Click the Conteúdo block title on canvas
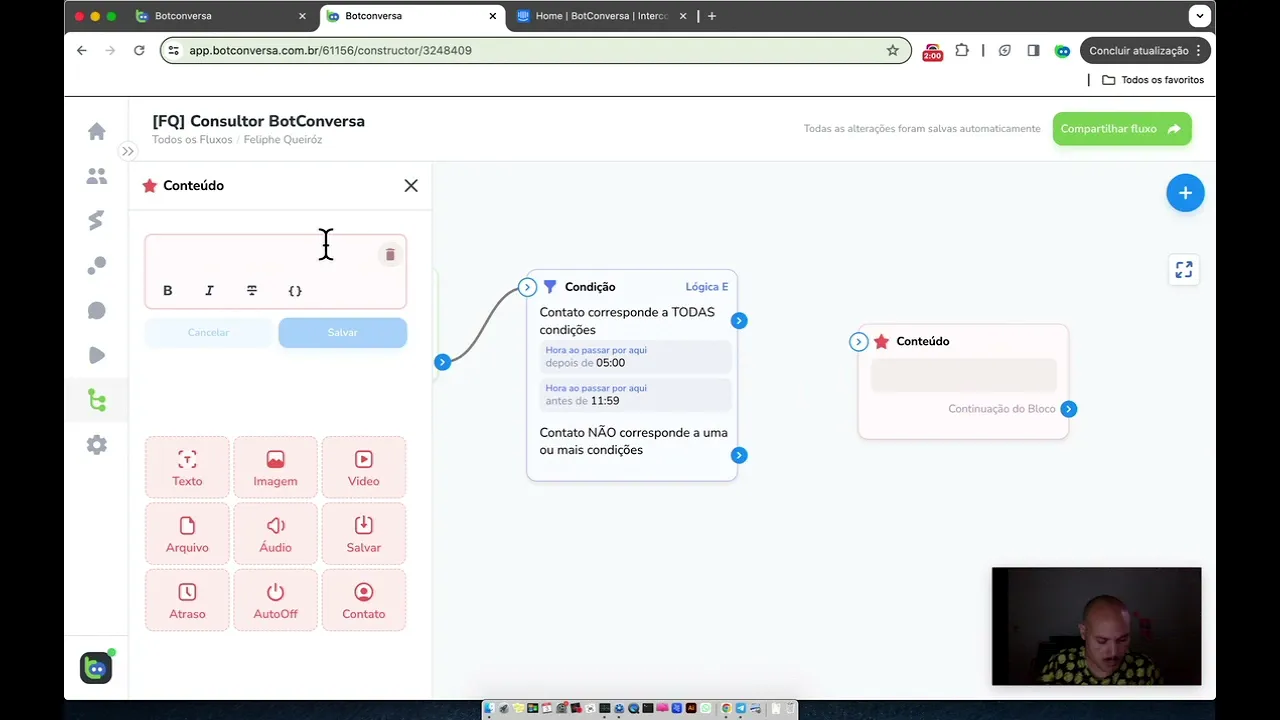 pyautogui.click(x=923, y=341)
